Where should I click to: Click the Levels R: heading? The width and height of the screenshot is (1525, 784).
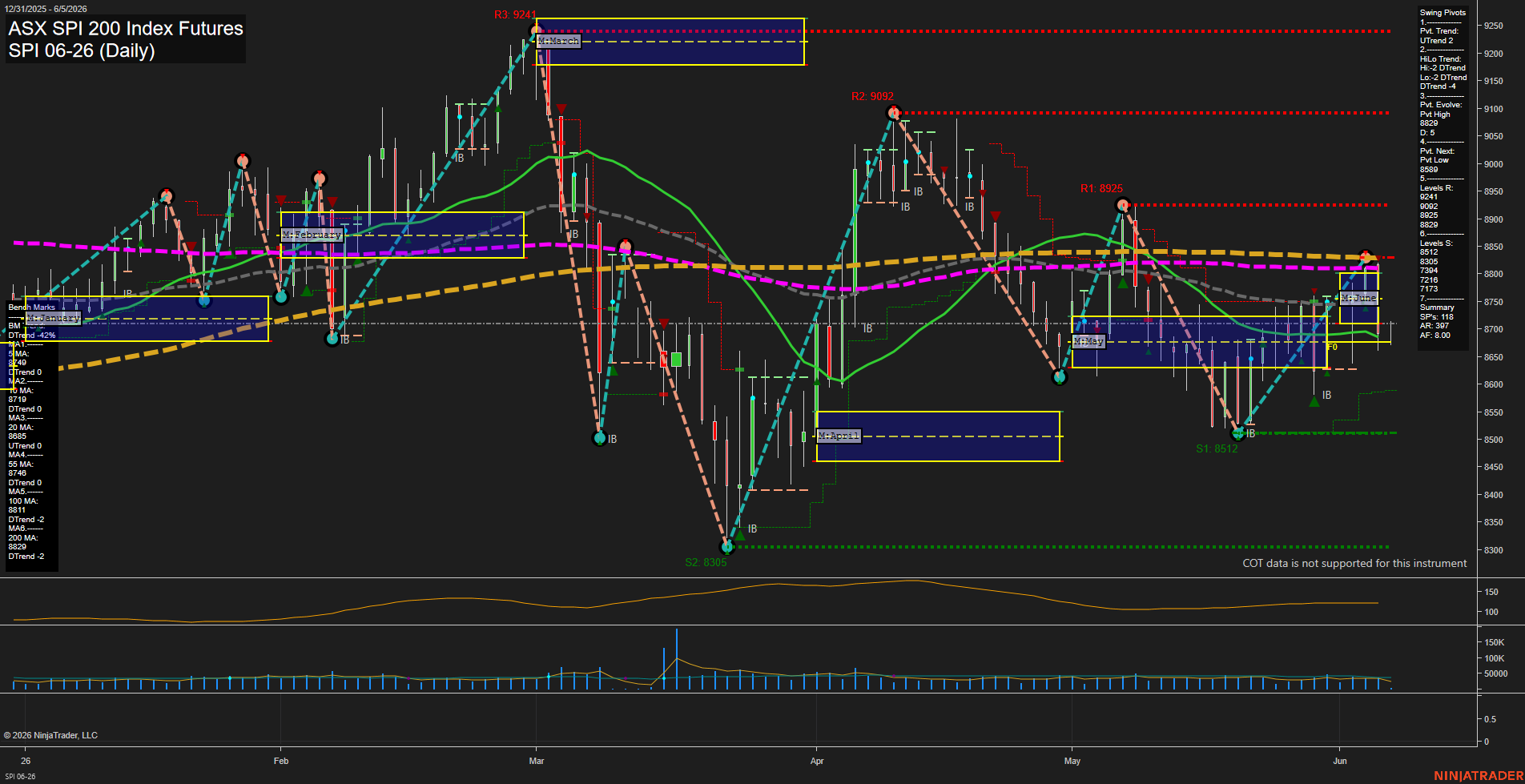click(1436, 188)
